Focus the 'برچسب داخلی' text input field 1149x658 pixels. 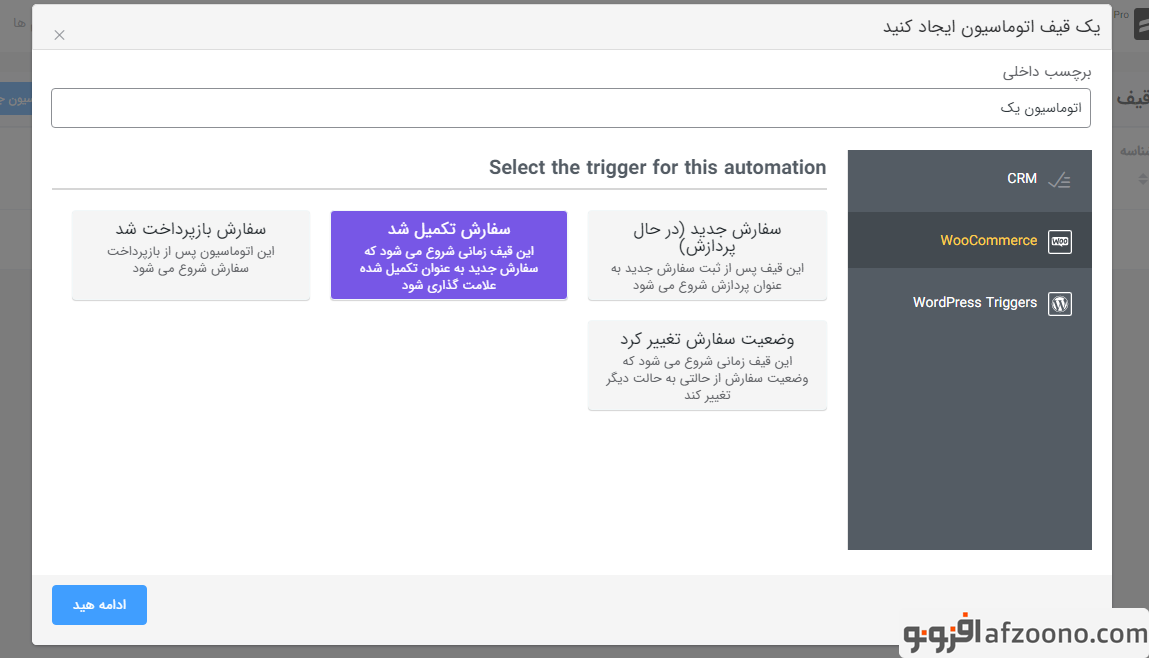pyautogui.click(x=570, y=108)
